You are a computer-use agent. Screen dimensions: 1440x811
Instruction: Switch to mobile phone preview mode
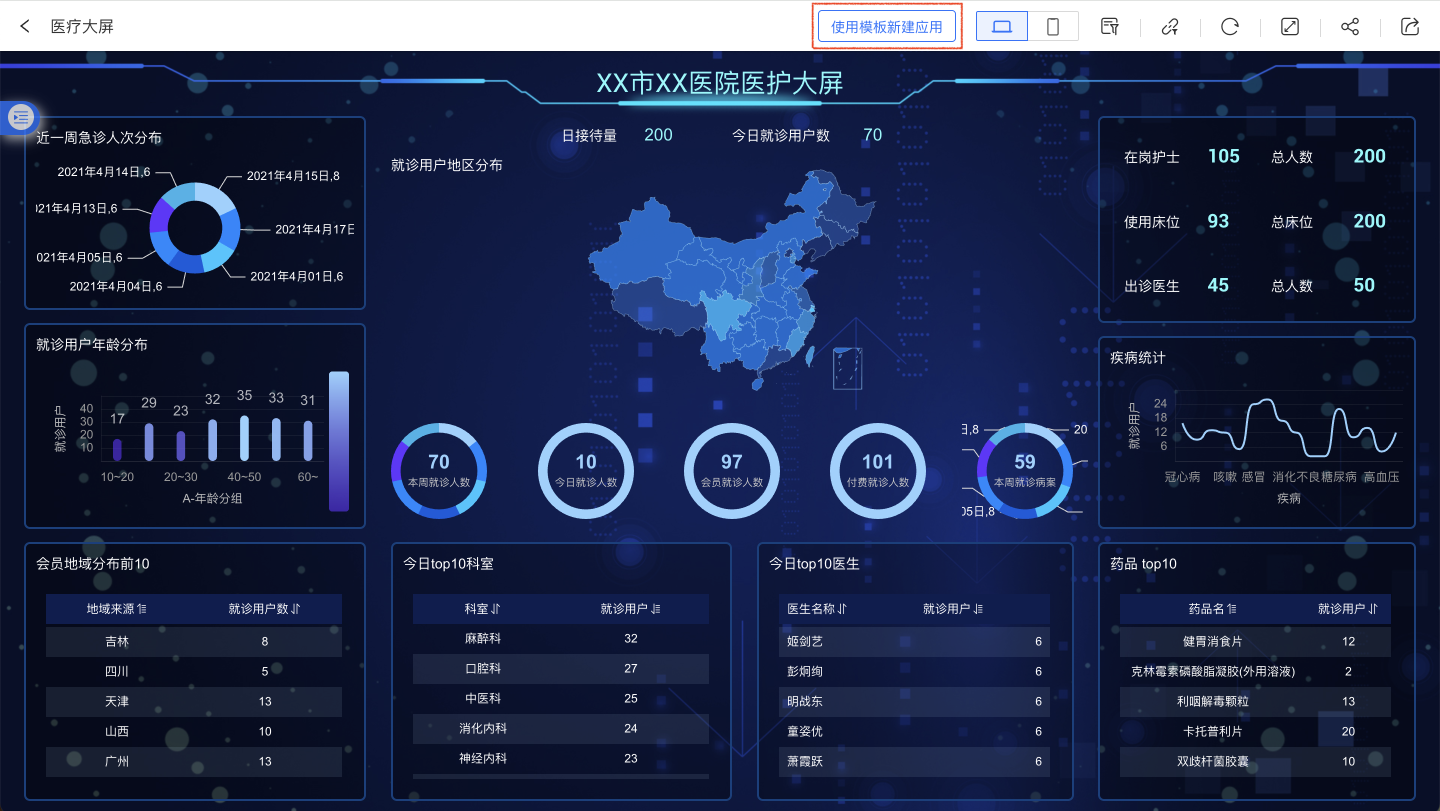(x=1053, y=27)
